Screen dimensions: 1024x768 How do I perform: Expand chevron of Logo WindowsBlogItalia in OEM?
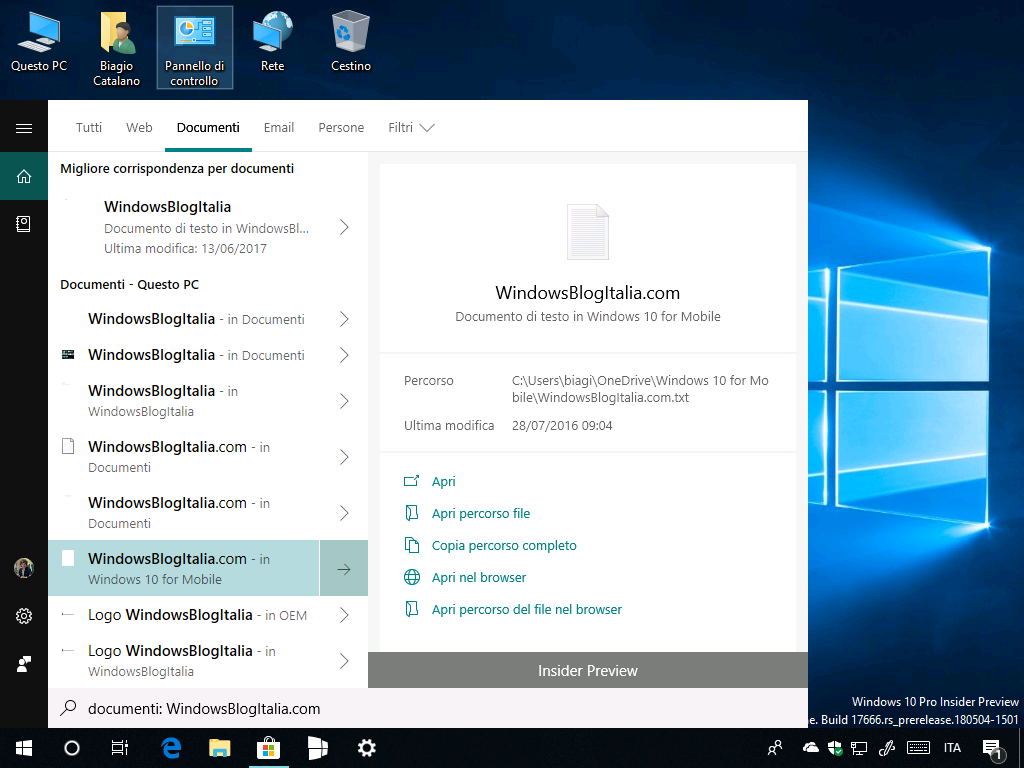344,615
